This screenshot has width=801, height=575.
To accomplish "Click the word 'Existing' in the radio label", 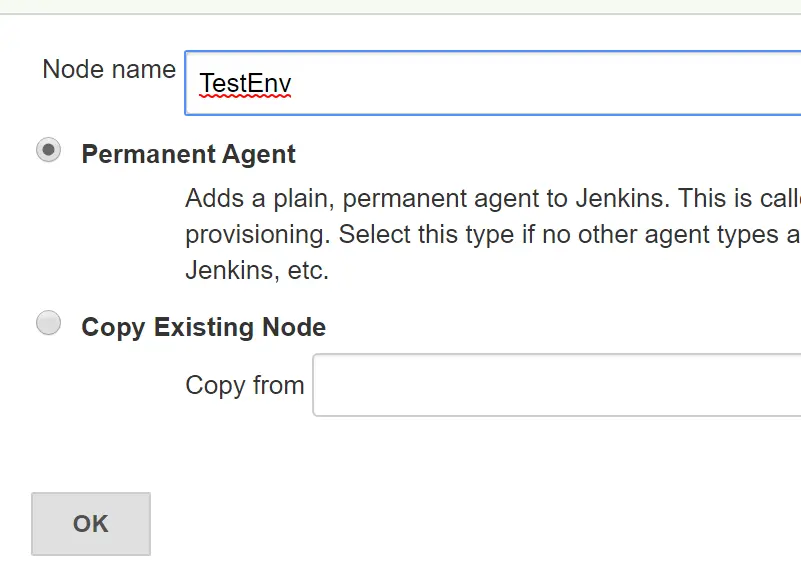I will [201, 327].
